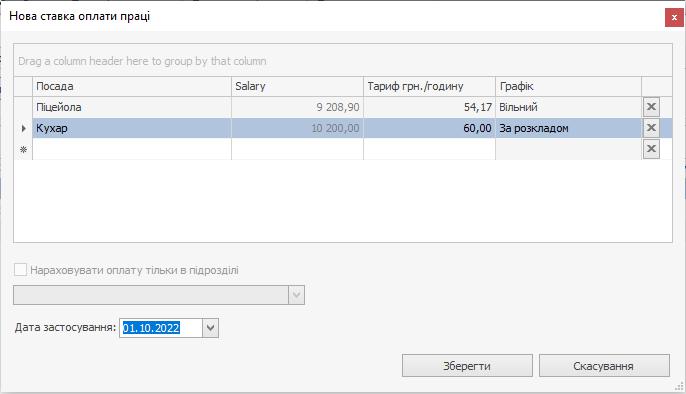This screenshot has height=394, width=686.
Task: Click the 54,17 tariff cell for Піцейола
Action: click(x=429, y=107)
